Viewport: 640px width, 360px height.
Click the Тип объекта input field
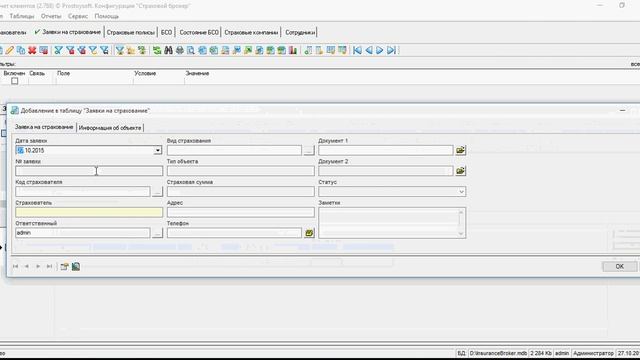coord(240,171)
